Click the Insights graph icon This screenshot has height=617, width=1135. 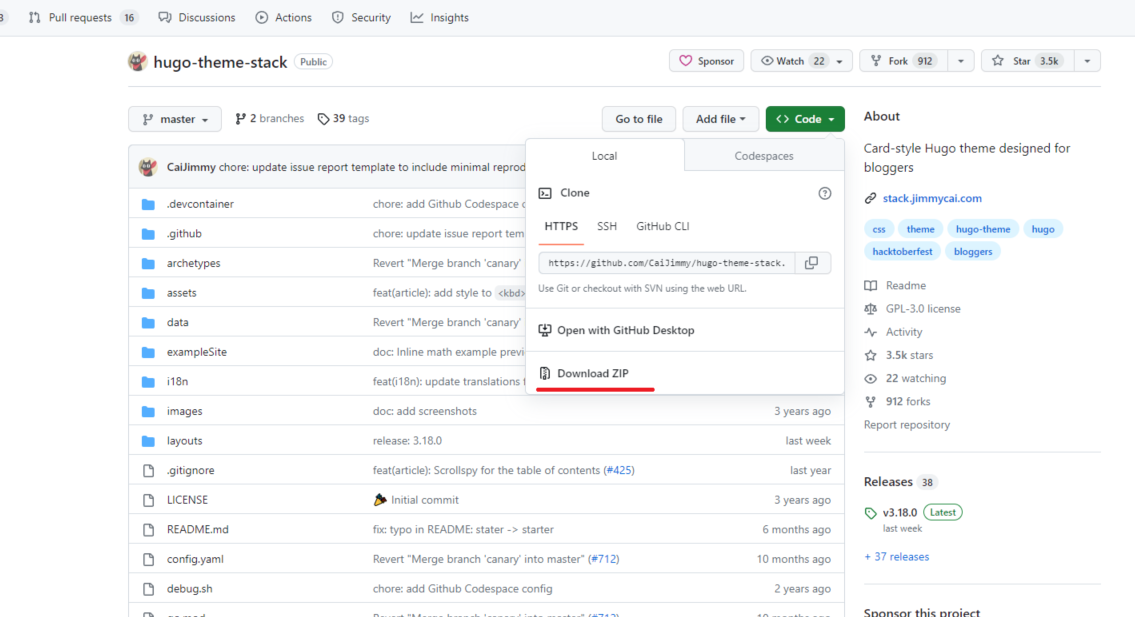point(417,17)
